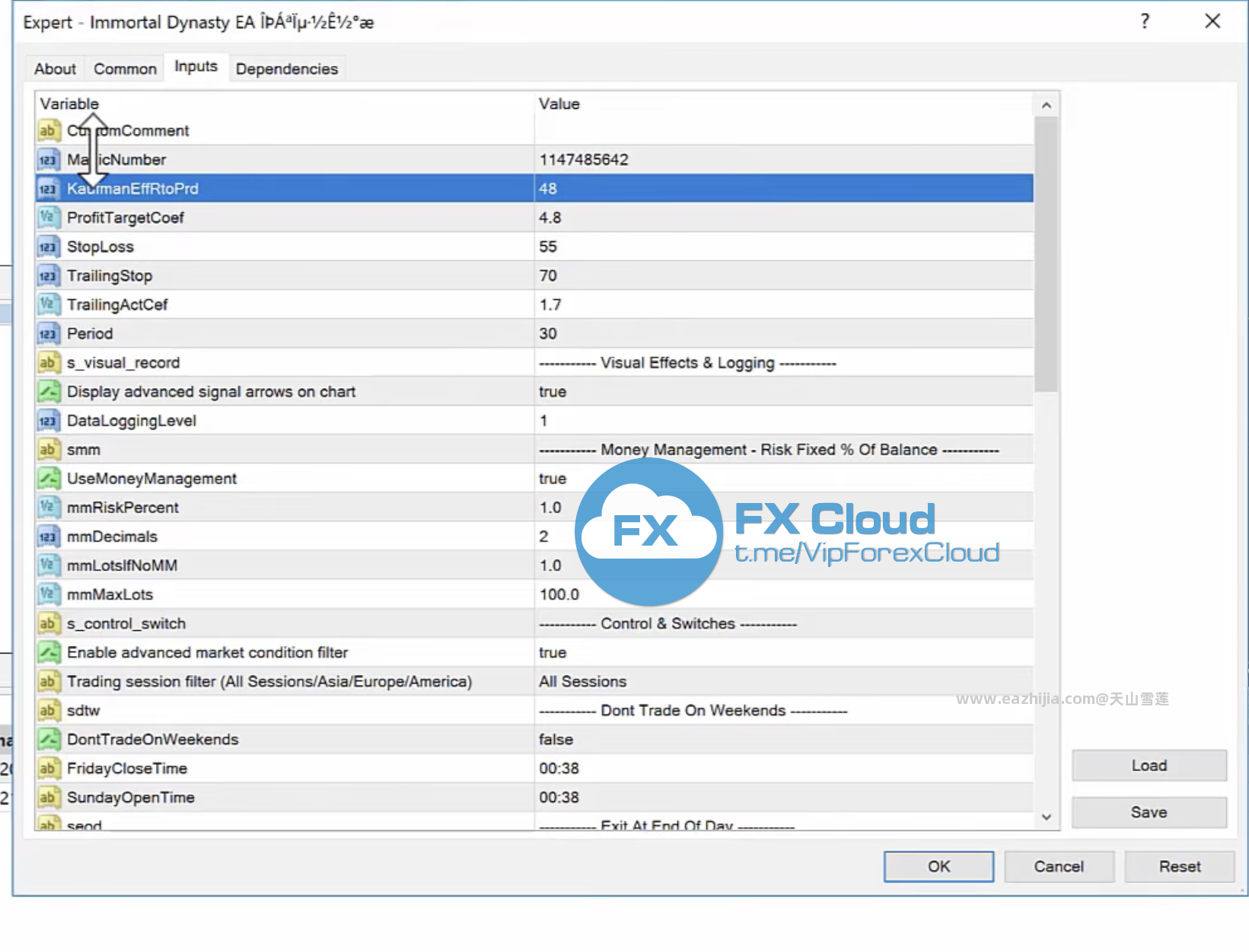Click the Period value 30

[548, 333]
